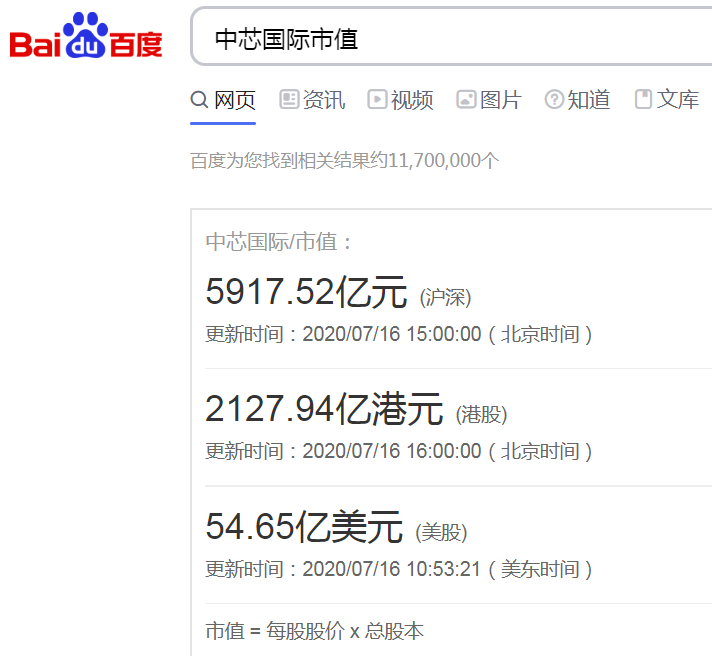Image resolution: width=712 pixels, height=656 pixels.
Task: Click the value 54.65亿美元
Action: (x=304, y=527)
